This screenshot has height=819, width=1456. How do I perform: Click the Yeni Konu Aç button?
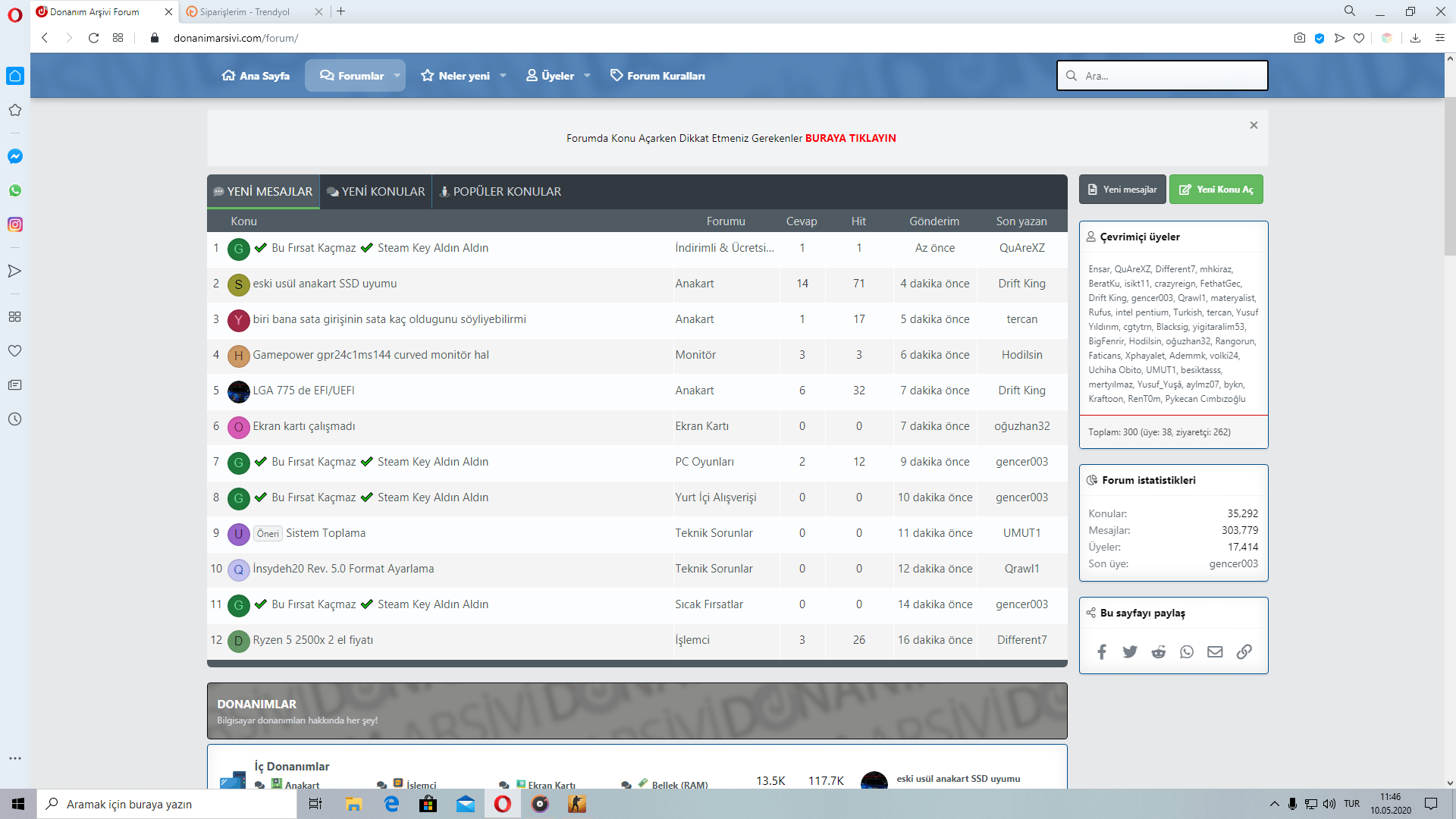click(x=1216, y=190)
